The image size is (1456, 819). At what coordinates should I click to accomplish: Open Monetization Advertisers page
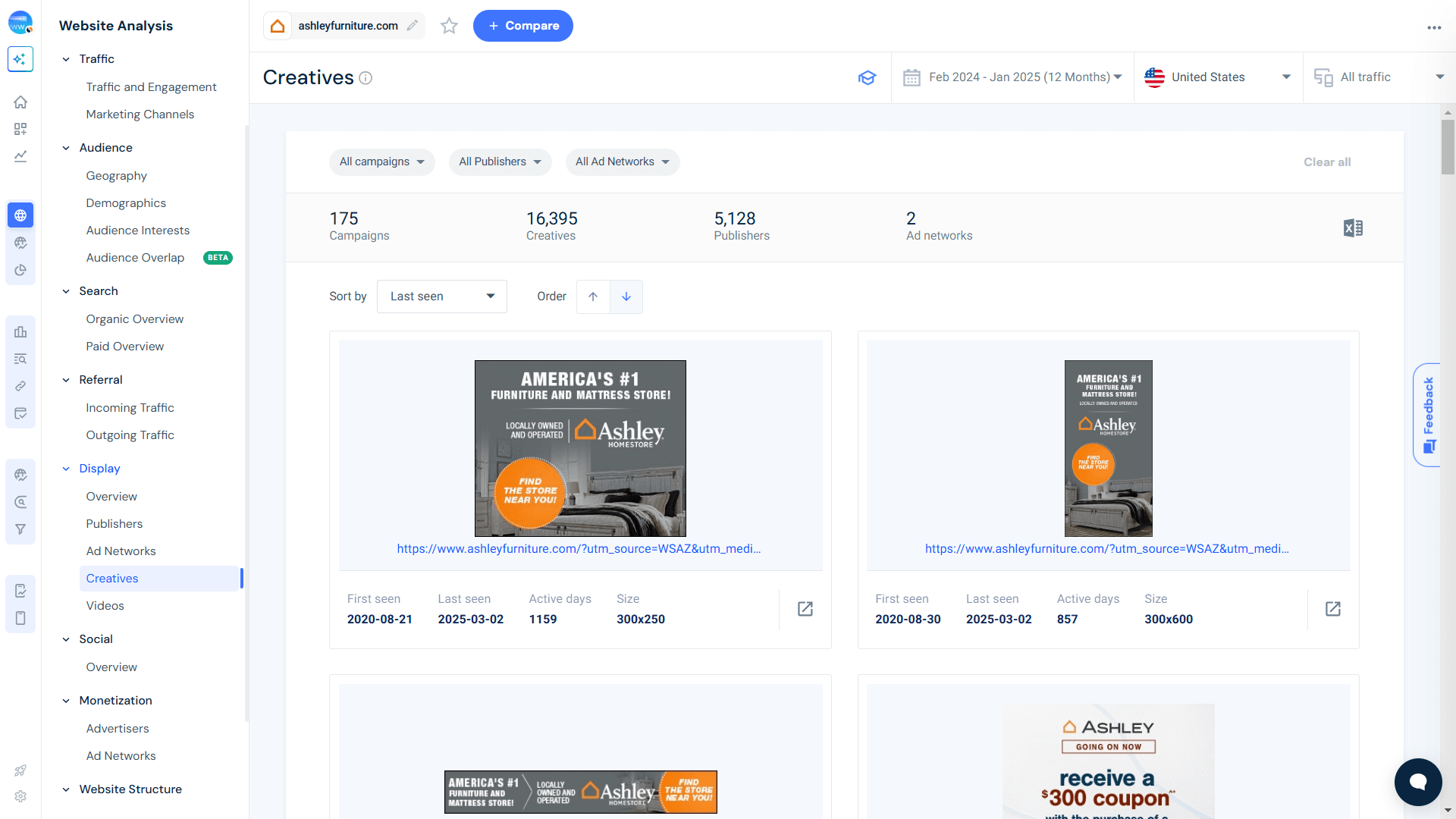click(x=118, y=729)
